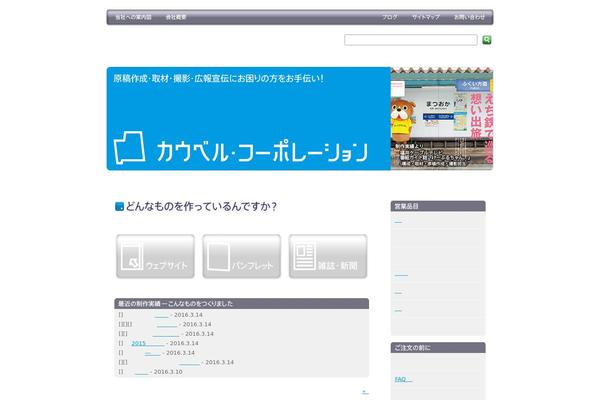Click the mascot station photo in the banner
600x400 pixels.
442,119
